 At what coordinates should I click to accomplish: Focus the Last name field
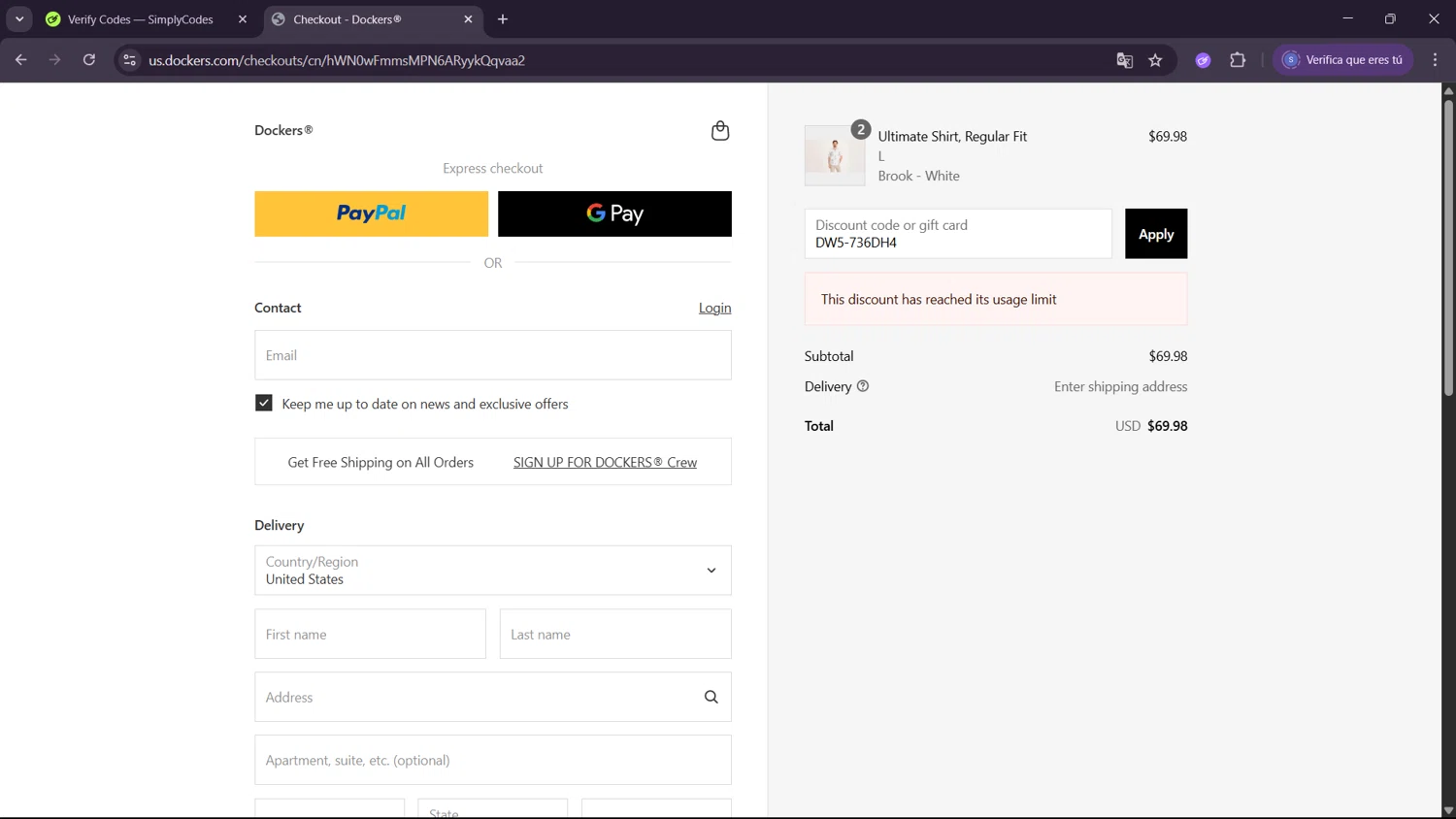(x=615, y=634)
